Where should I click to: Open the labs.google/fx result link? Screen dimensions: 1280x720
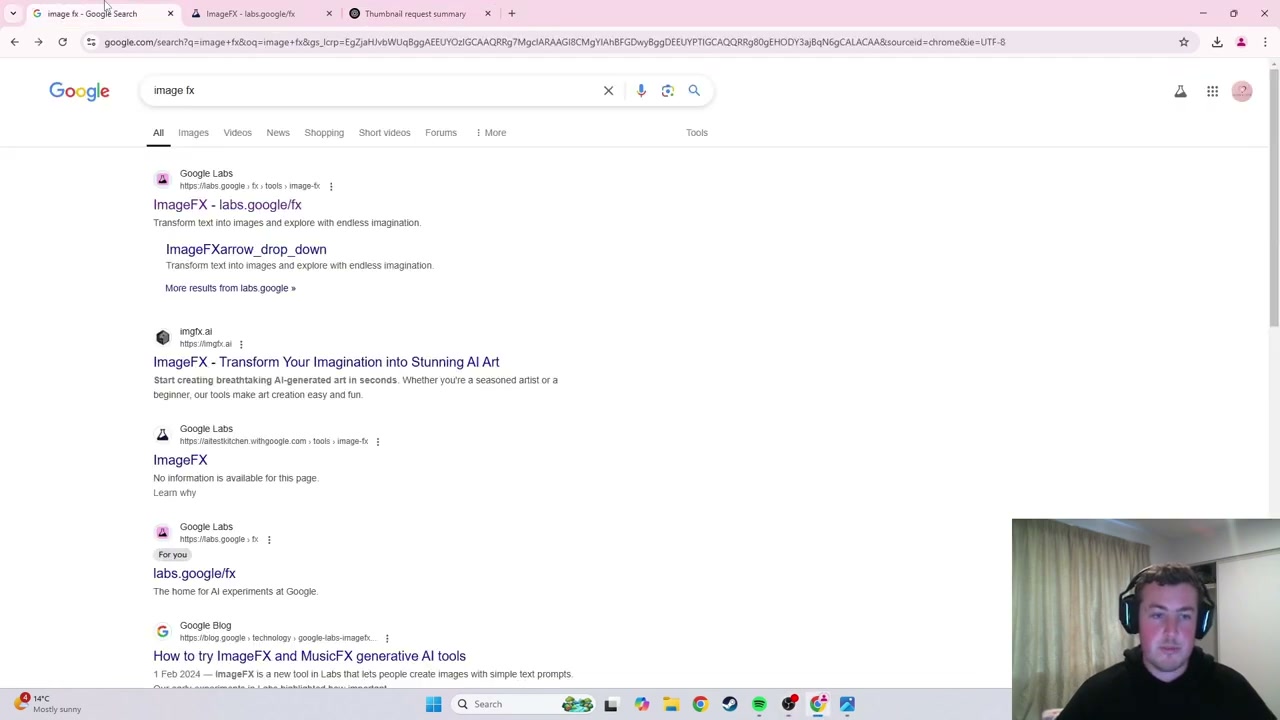pos(194,574)
